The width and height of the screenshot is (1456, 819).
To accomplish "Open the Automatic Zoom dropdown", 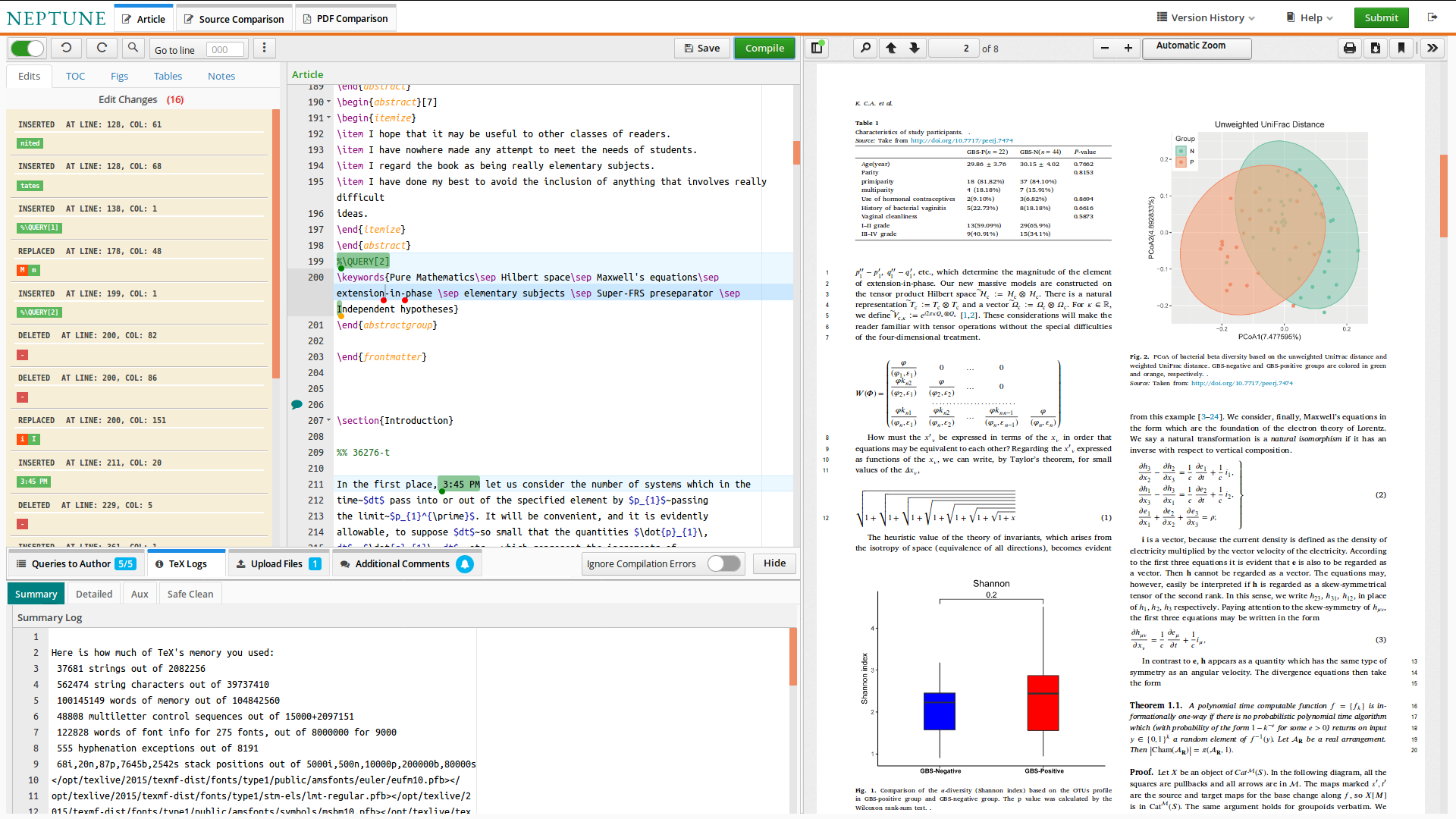I will tap(1196, 47).
